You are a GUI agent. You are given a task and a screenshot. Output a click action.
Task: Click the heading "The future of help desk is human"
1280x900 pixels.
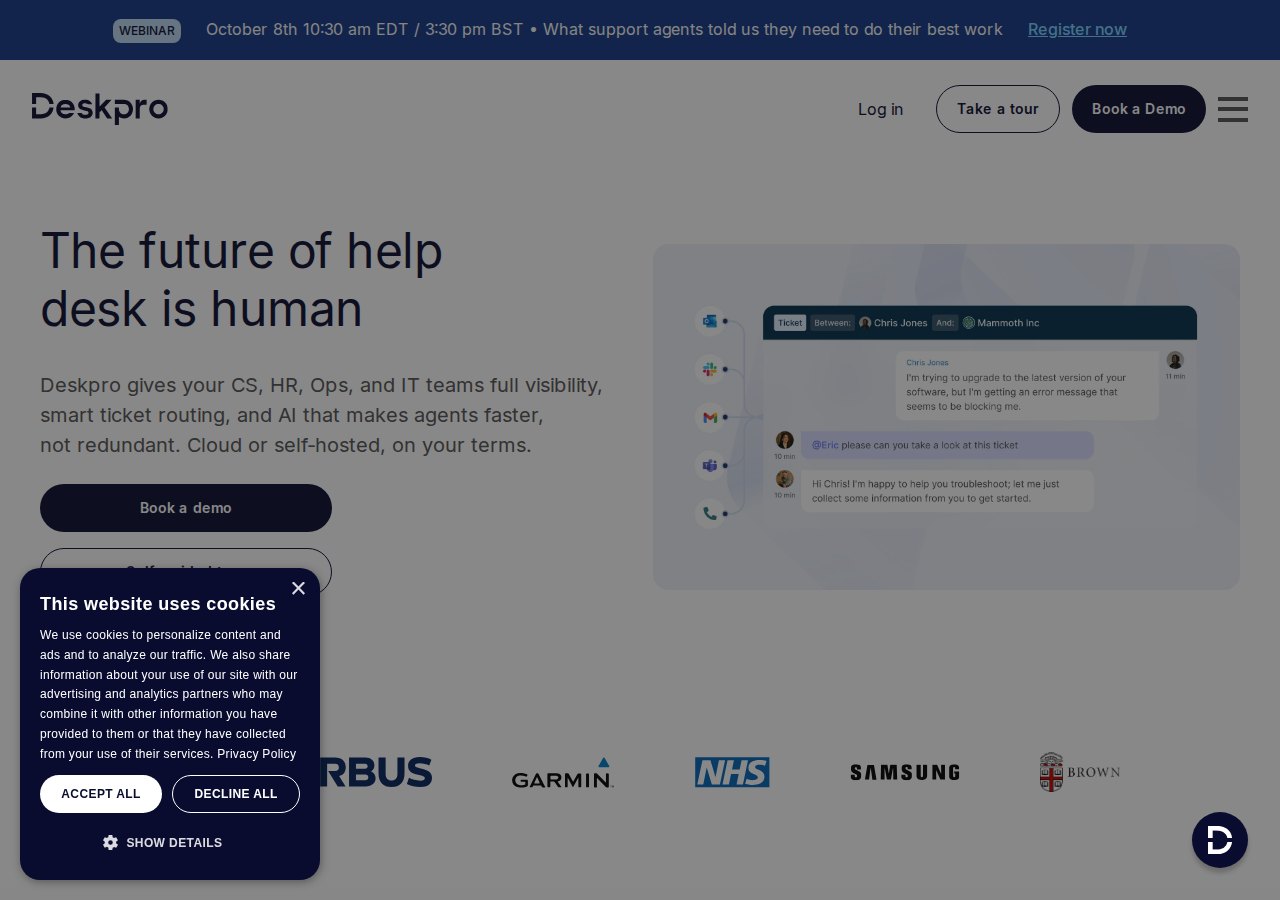tap(241, 279)
